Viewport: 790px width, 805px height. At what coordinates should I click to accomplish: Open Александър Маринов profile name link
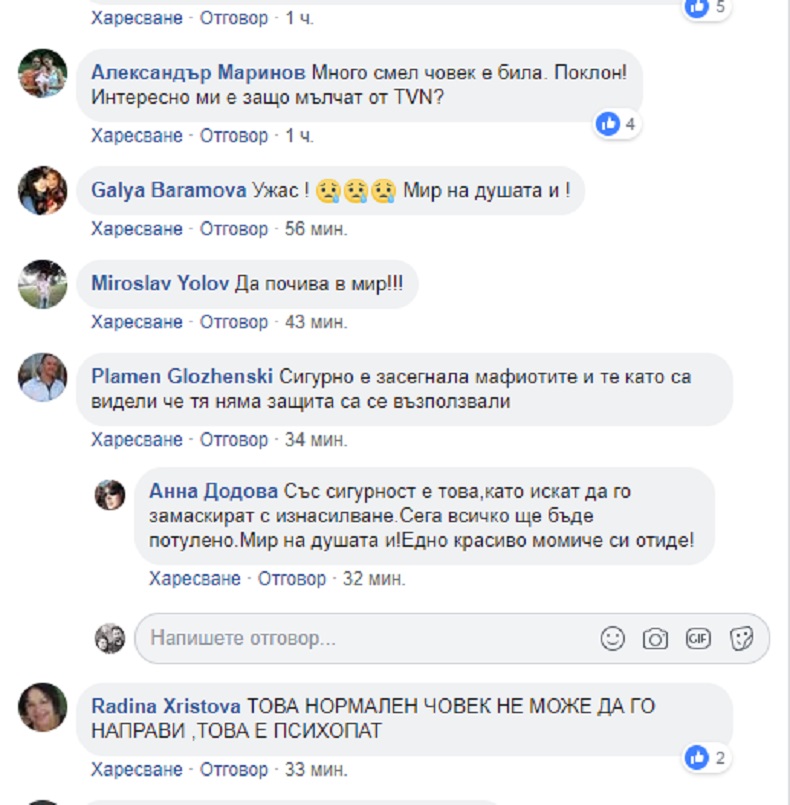198,72
